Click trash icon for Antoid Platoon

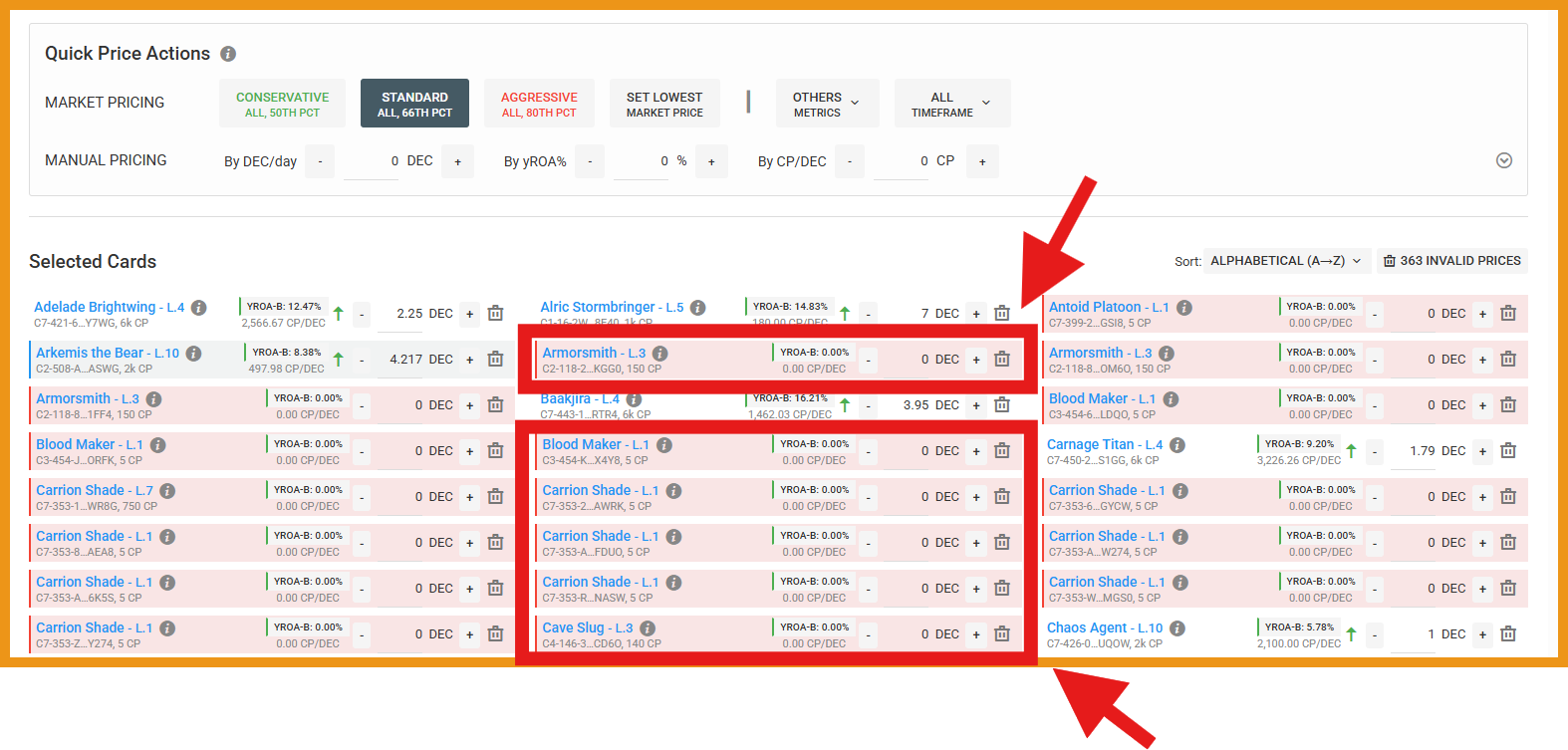[1508, 314]
